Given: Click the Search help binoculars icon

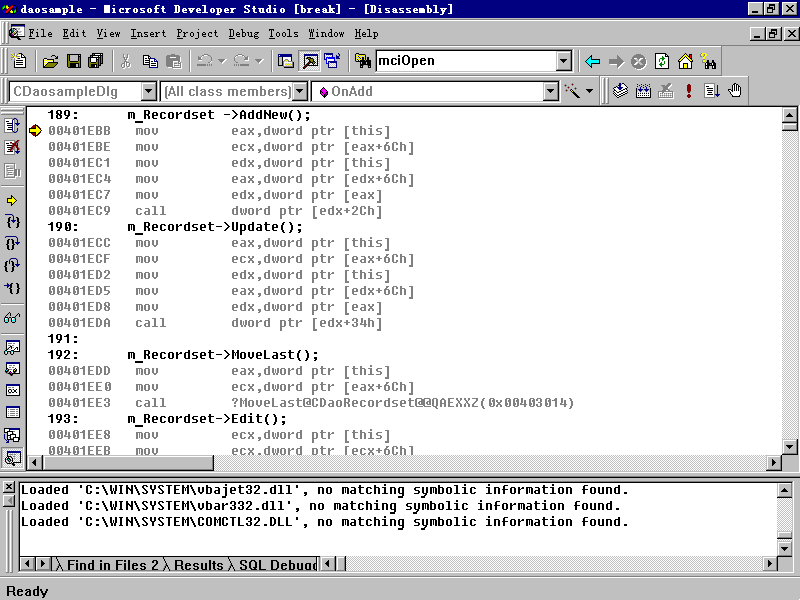Looking at the screenshot, I should pyautogui.click(x=708, y=62).
